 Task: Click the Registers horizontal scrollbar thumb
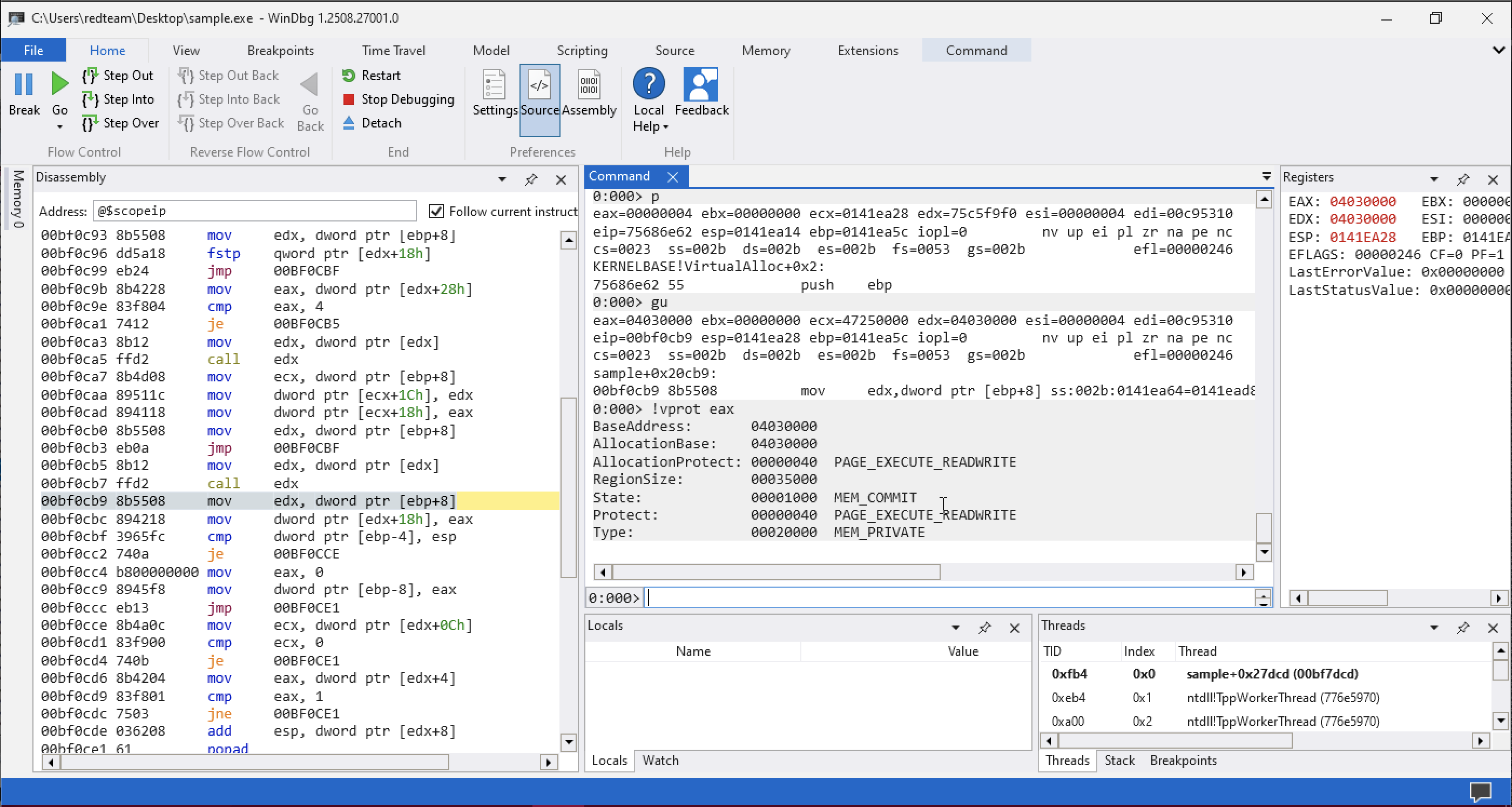coord(1347,598)
